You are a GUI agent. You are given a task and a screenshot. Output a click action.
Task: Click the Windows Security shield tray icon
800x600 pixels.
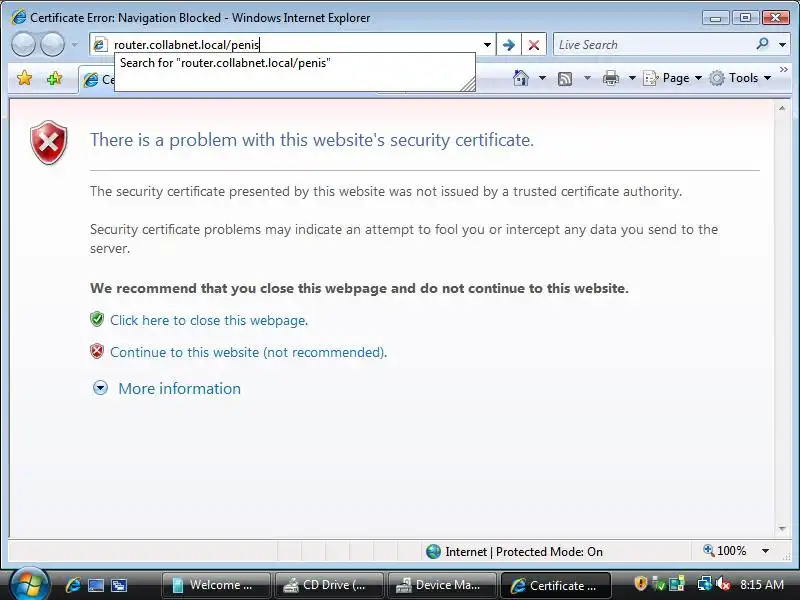(640, 584)
